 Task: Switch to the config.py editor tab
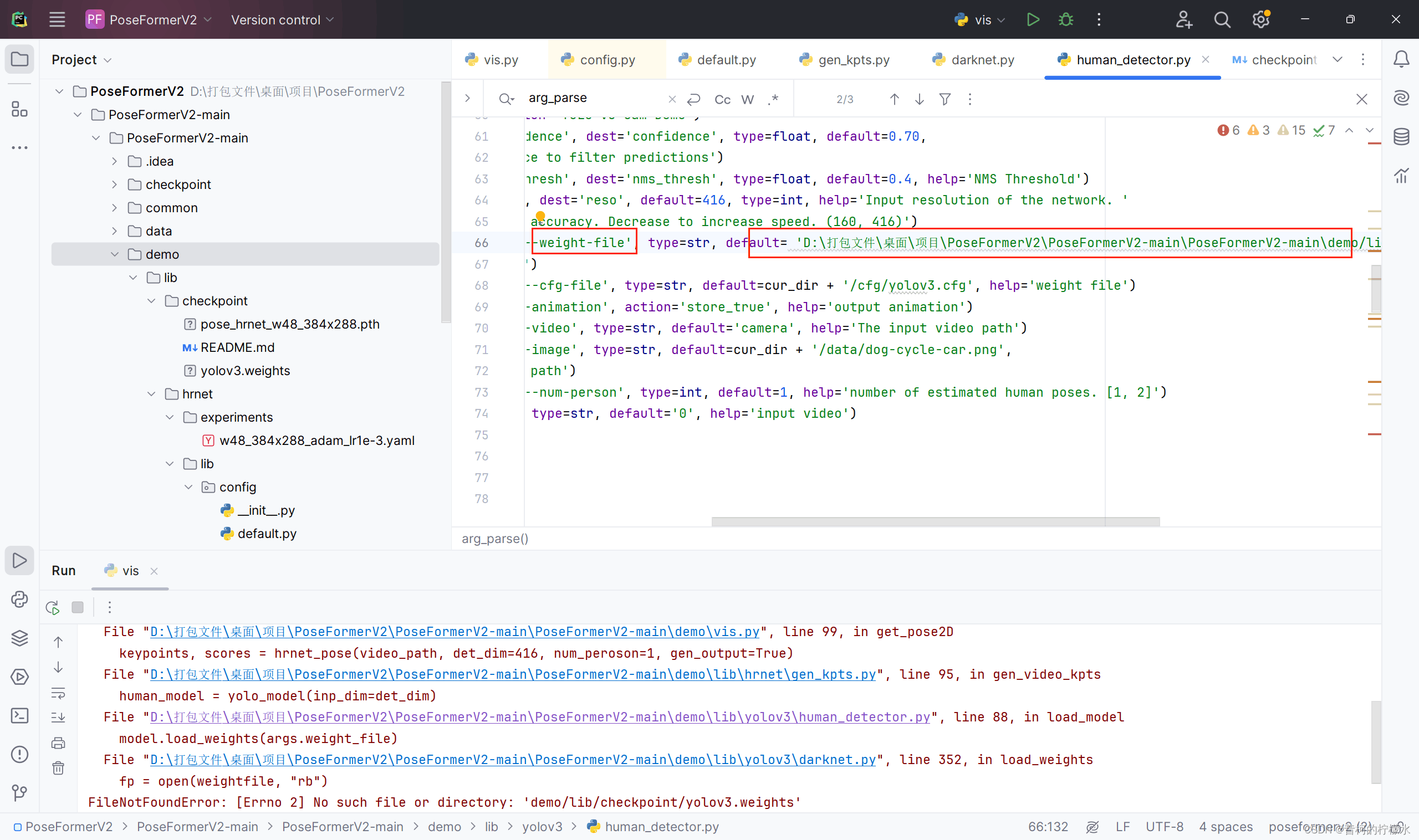[607, 60]
